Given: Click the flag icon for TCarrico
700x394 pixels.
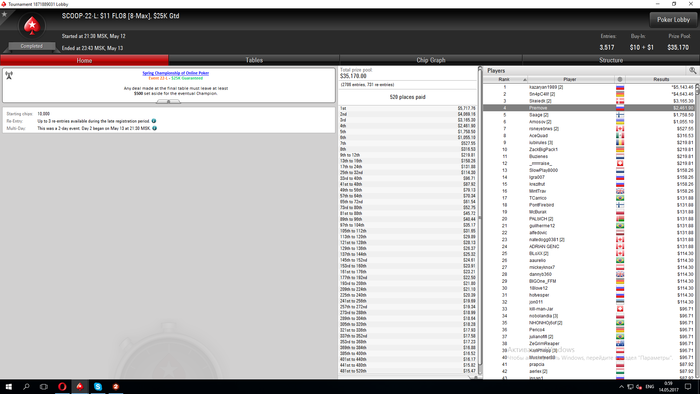Looking at the screenshot, I should (x=620, y=198).
